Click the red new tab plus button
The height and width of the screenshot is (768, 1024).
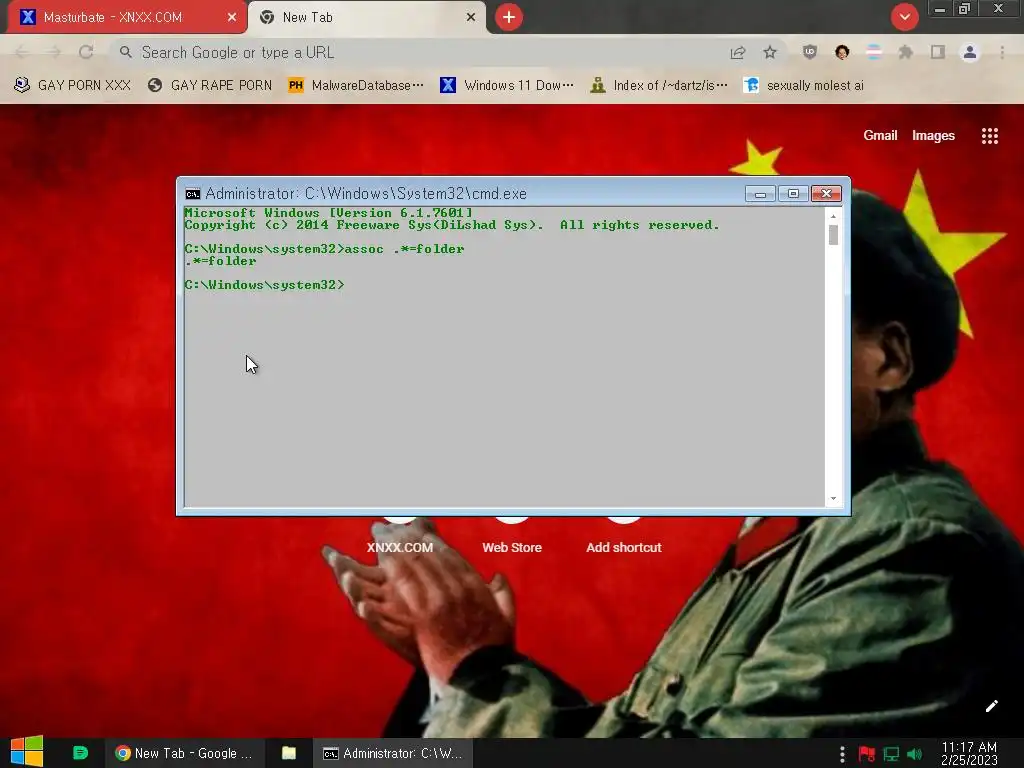pos(509,17)
